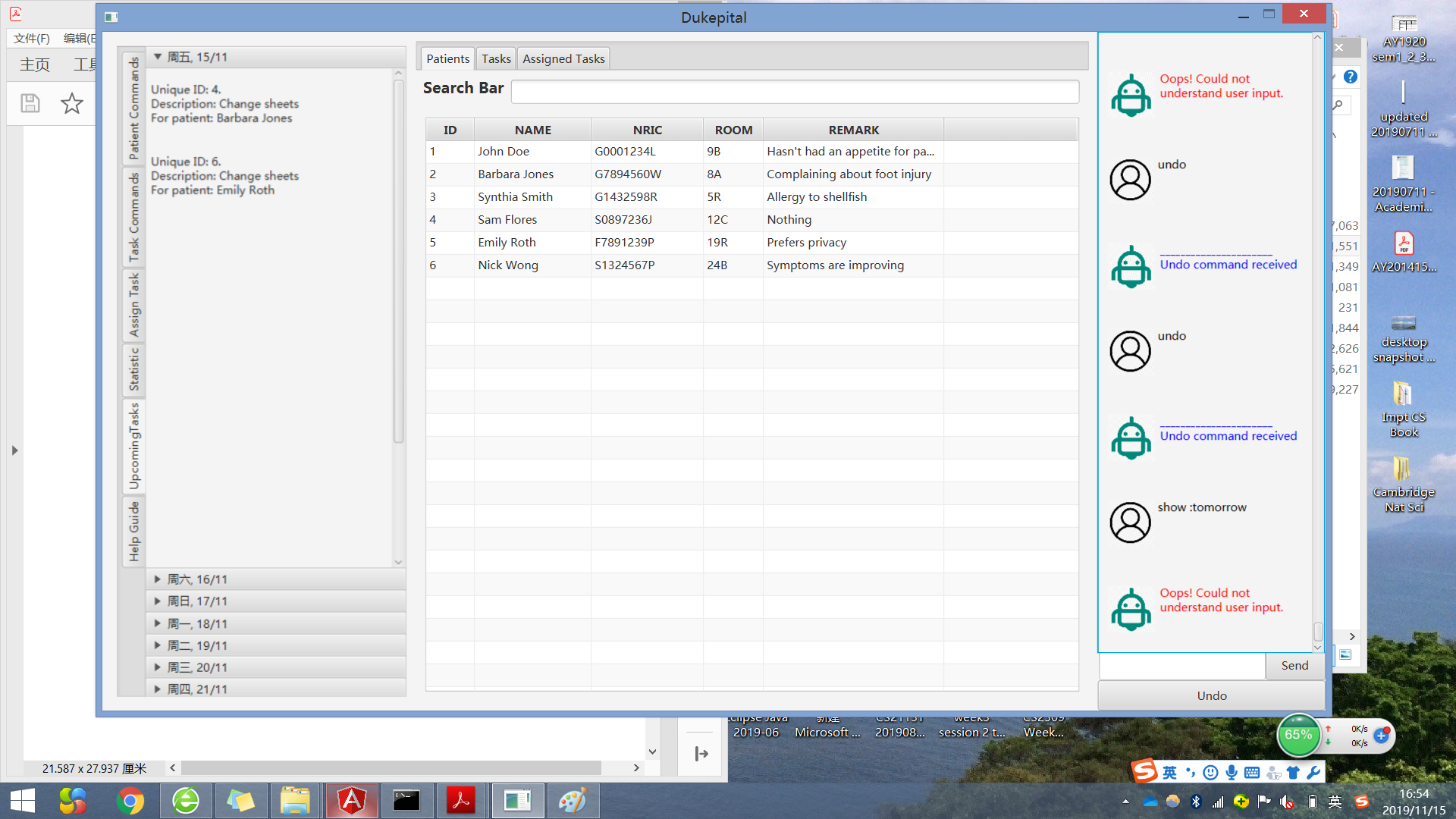Open the Assigned Tasks tab

pos(563,58)
